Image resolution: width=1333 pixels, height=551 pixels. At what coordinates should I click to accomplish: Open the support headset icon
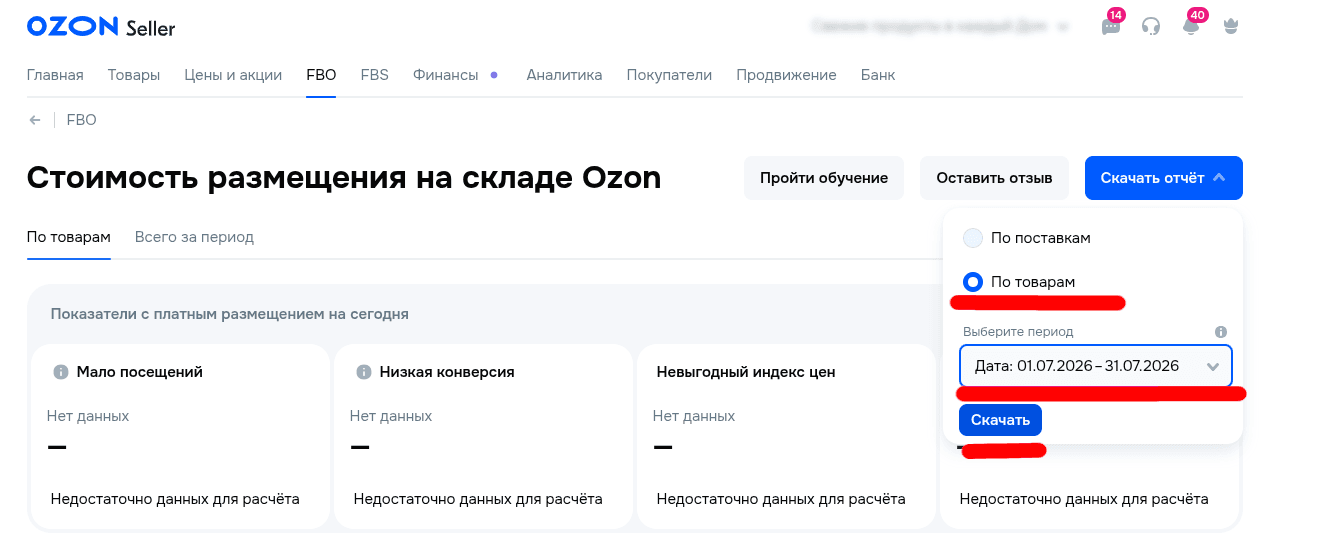pyautogui.click(x=1151, y=27)
